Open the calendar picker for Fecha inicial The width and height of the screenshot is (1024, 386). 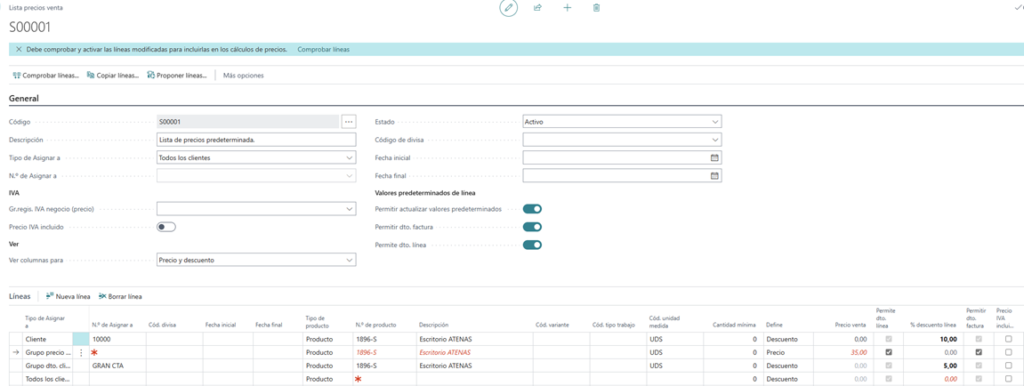[x=714, y=157]
